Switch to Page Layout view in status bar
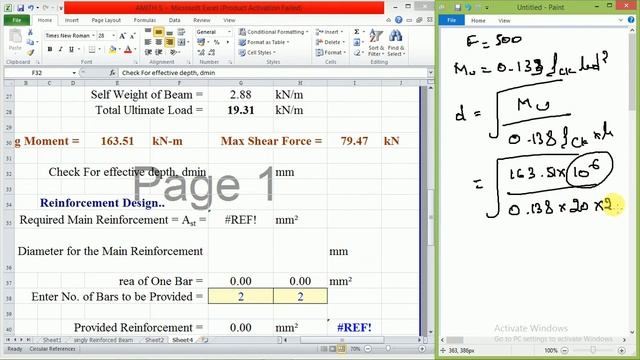The image size is (640, 360). tap(333, 349)
